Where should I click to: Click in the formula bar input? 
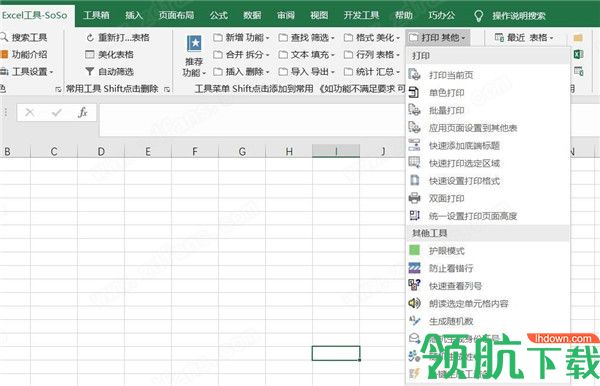pos(253,119)
